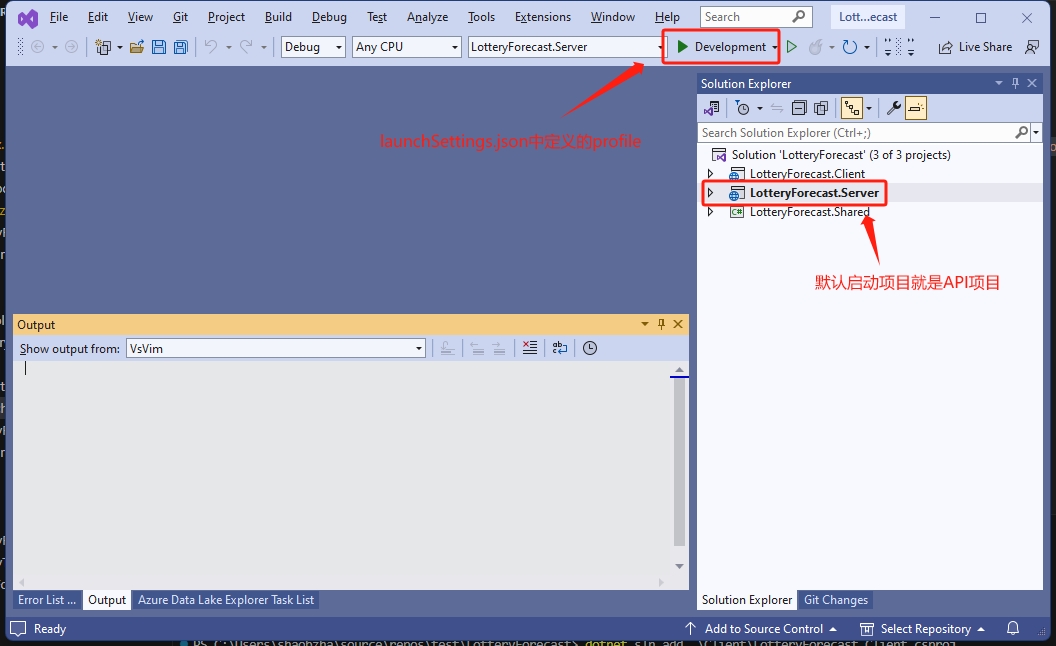Click the Live Share button

tap(975, 47)
